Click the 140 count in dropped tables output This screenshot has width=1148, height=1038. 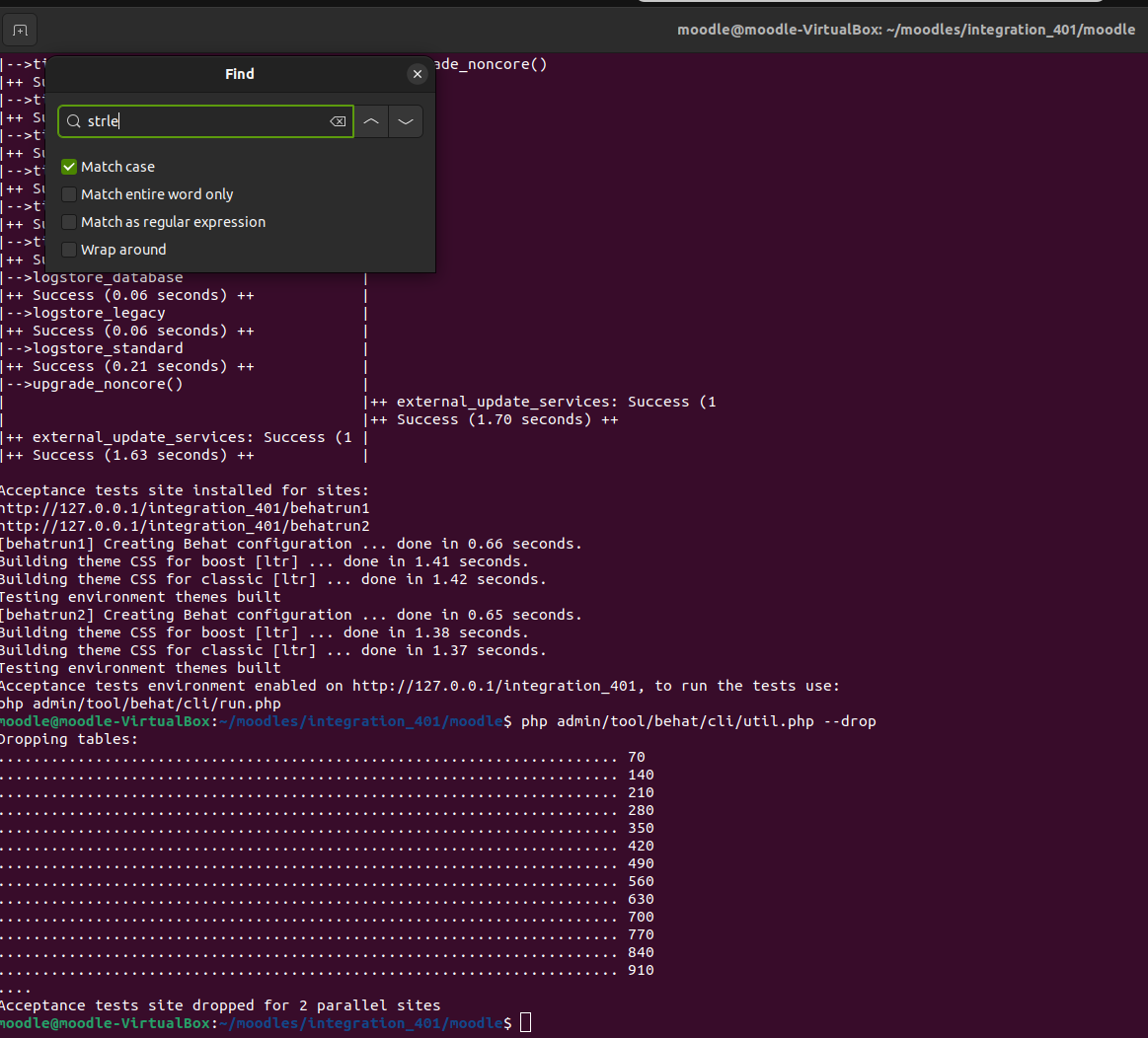pos(641,776)
